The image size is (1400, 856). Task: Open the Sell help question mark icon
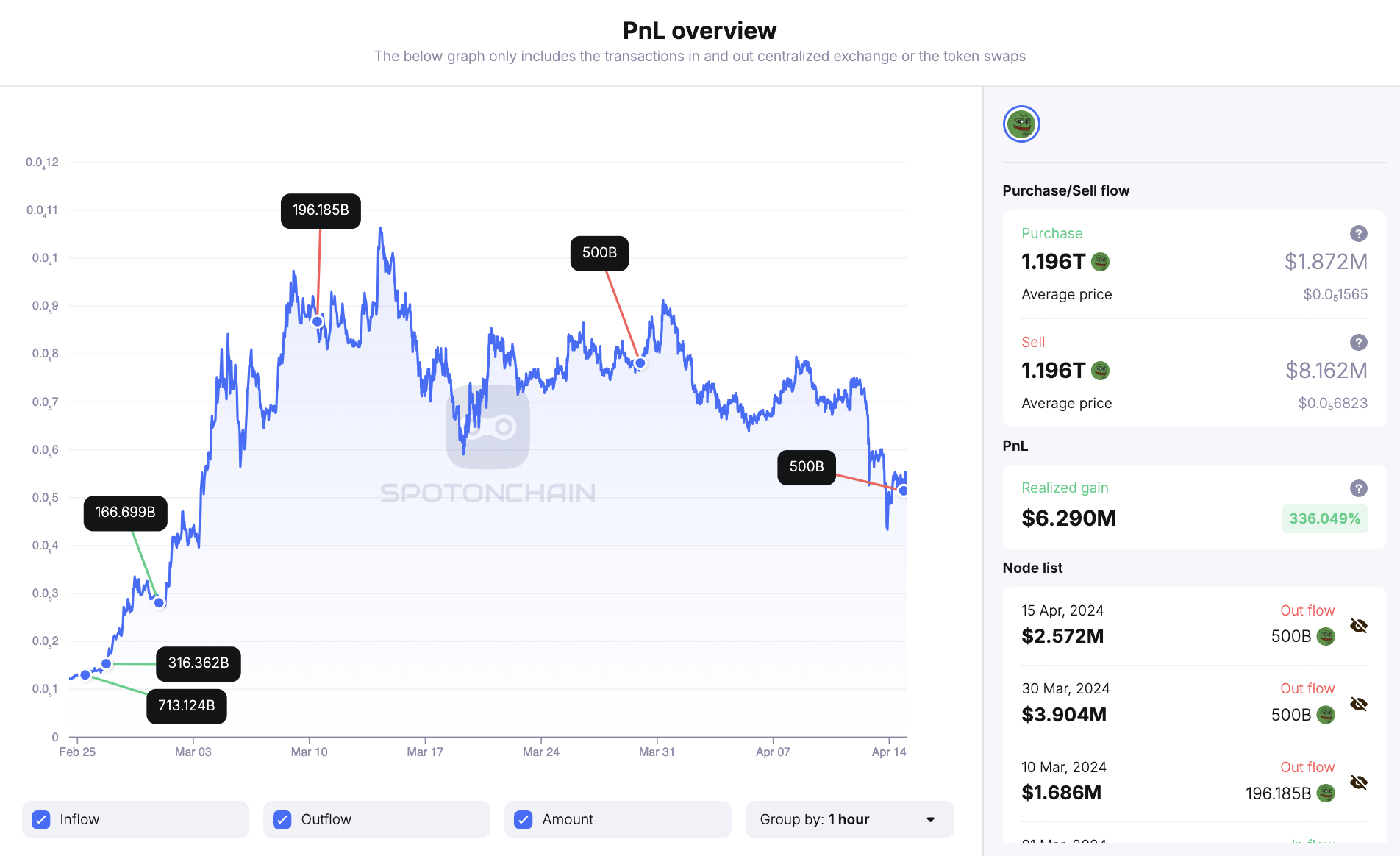(1358, 342)
